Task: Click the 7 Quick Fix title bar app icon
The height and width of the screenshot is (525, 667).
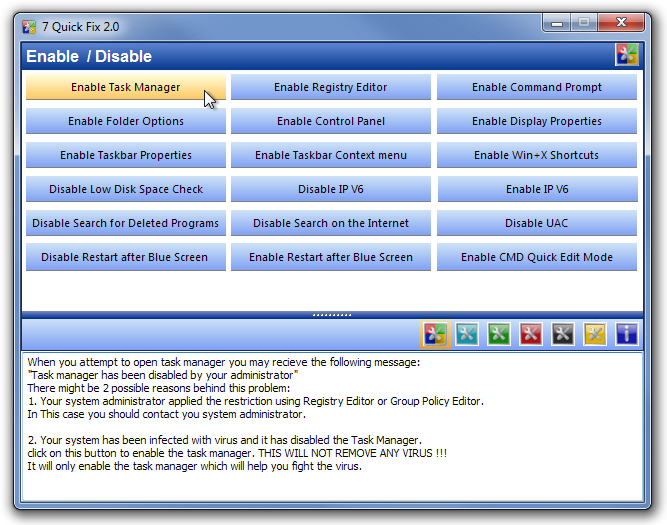Action: [x=29, y=27]
